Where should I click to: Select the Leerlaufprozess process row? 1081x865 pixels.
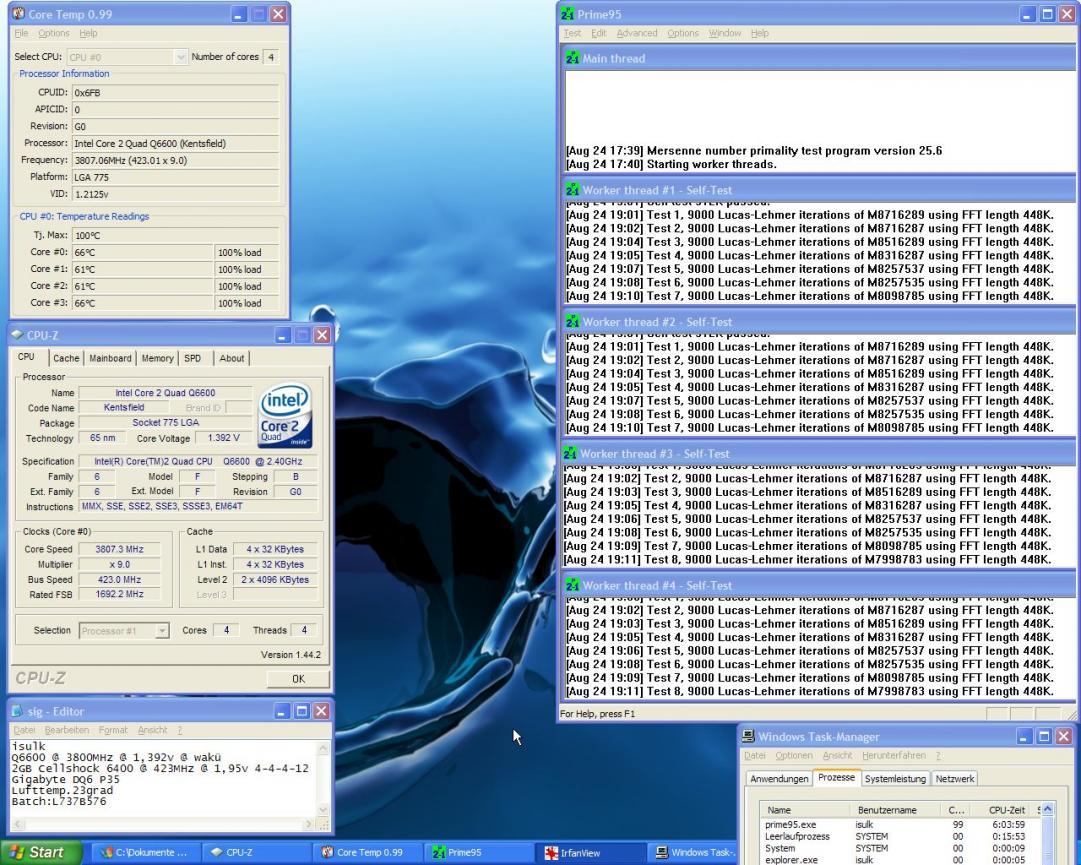point(900,837)
